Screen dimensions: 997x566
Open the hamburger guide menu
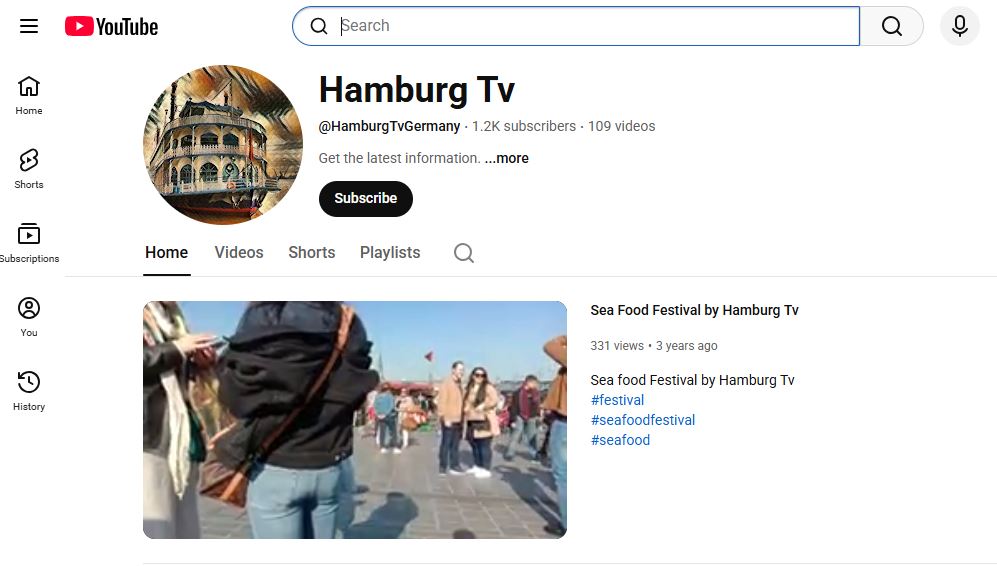(29, 26)
